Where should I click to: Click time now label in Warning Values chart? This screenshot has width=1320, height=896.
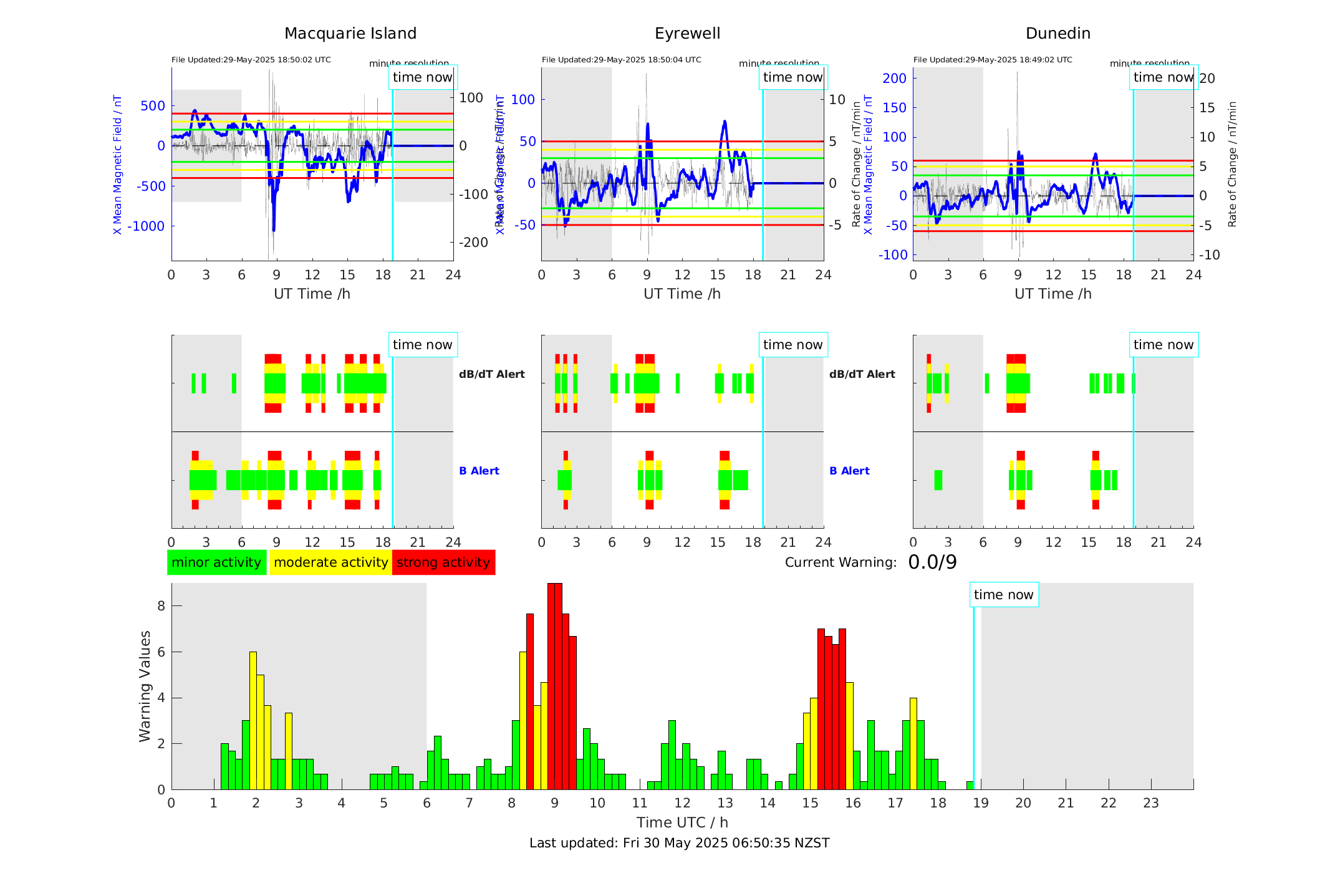click(1004, 595)
